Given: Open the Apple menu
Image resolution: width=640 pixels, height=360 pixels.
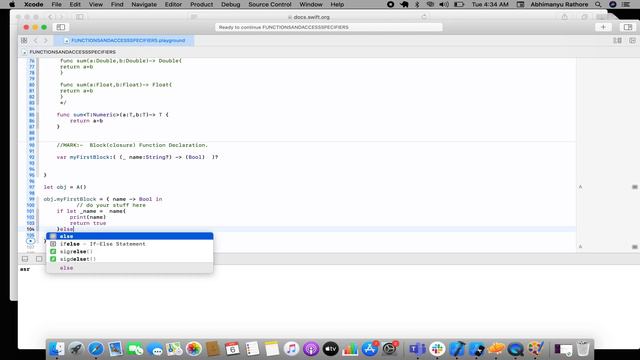Looking at the screenshot, I should pyautogui.click(x=12, y=4).
